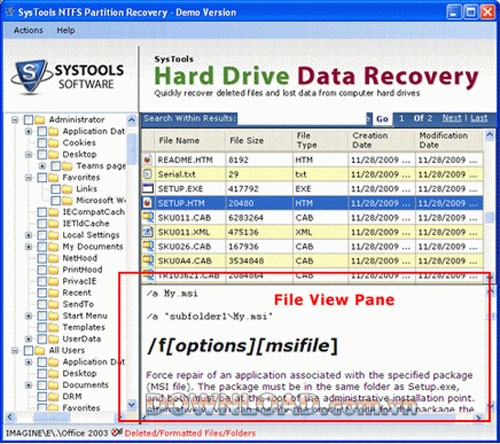500x444 pixels.
Task: Expand the Start Menu node
Action: pos(29,316)
